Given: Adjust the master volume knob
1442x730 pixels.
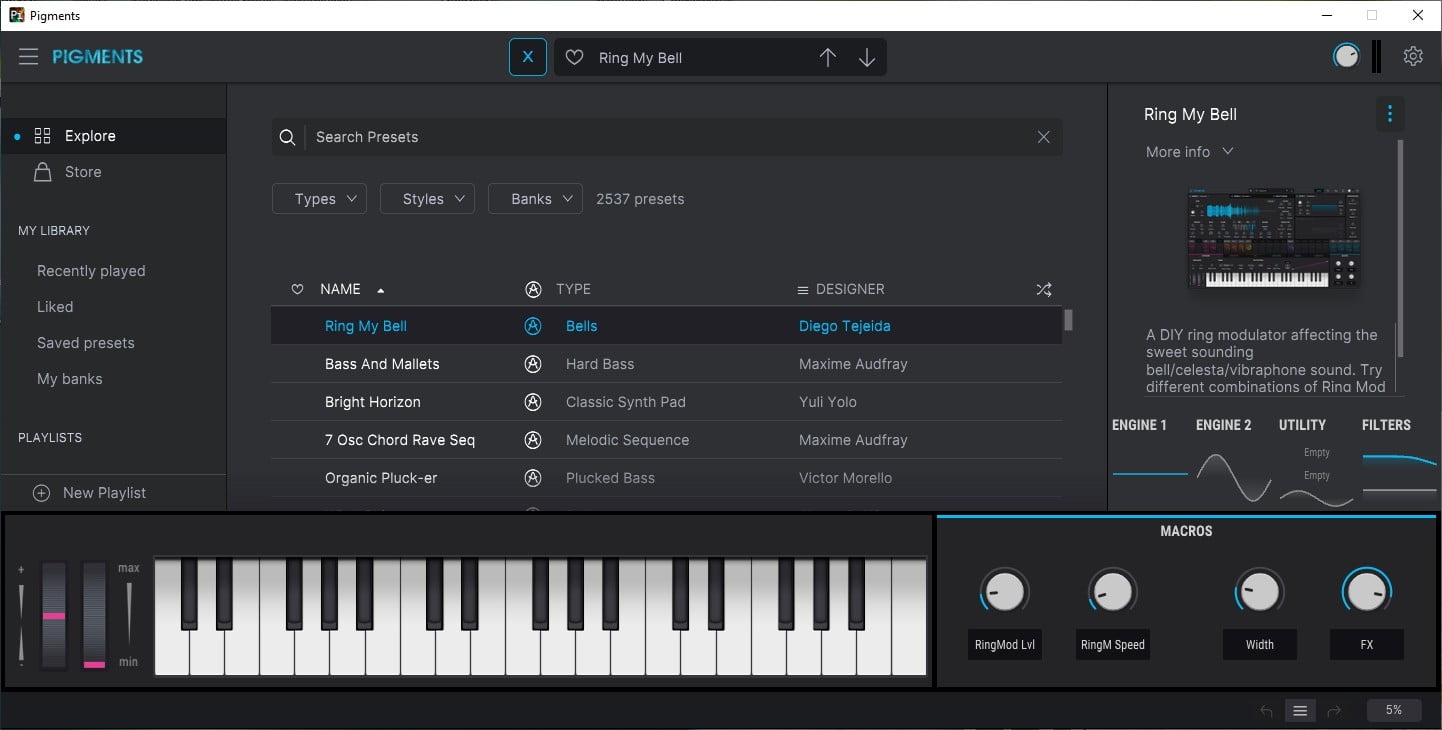Looking at the screenshot, I should click(1346, 56).
